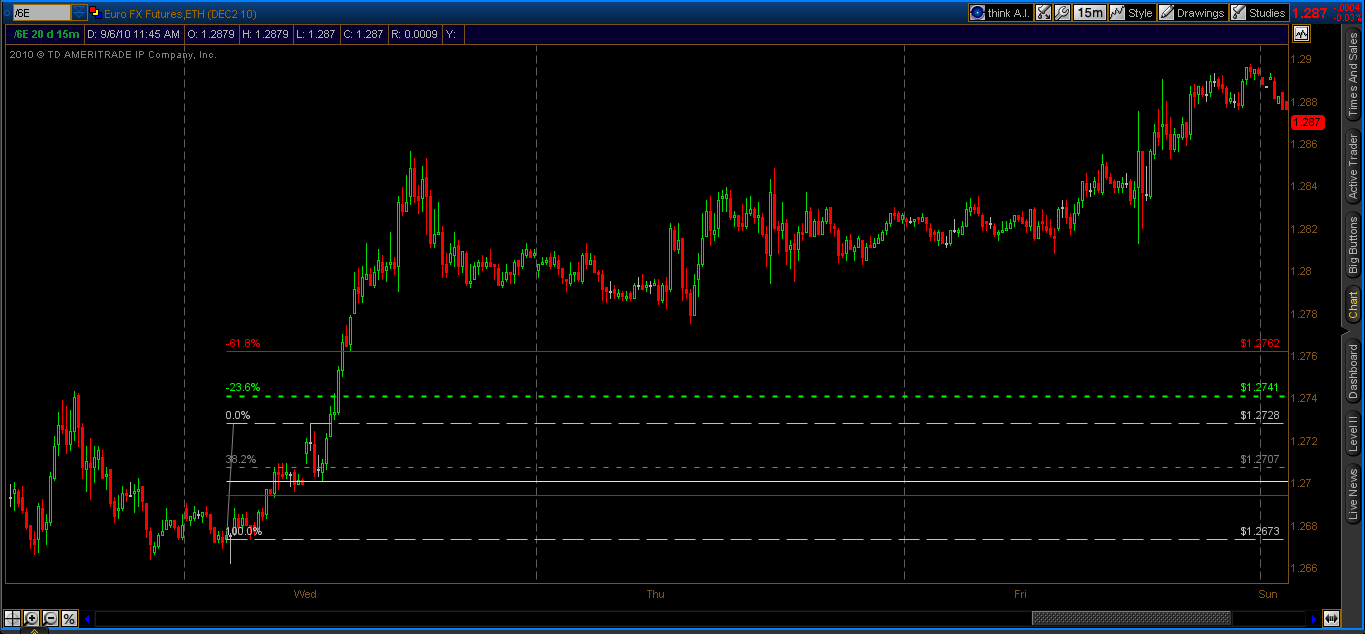Click the -0.03% percent change value
Viewport: 1365px width, 634px height.
[x=1346, y=18]
